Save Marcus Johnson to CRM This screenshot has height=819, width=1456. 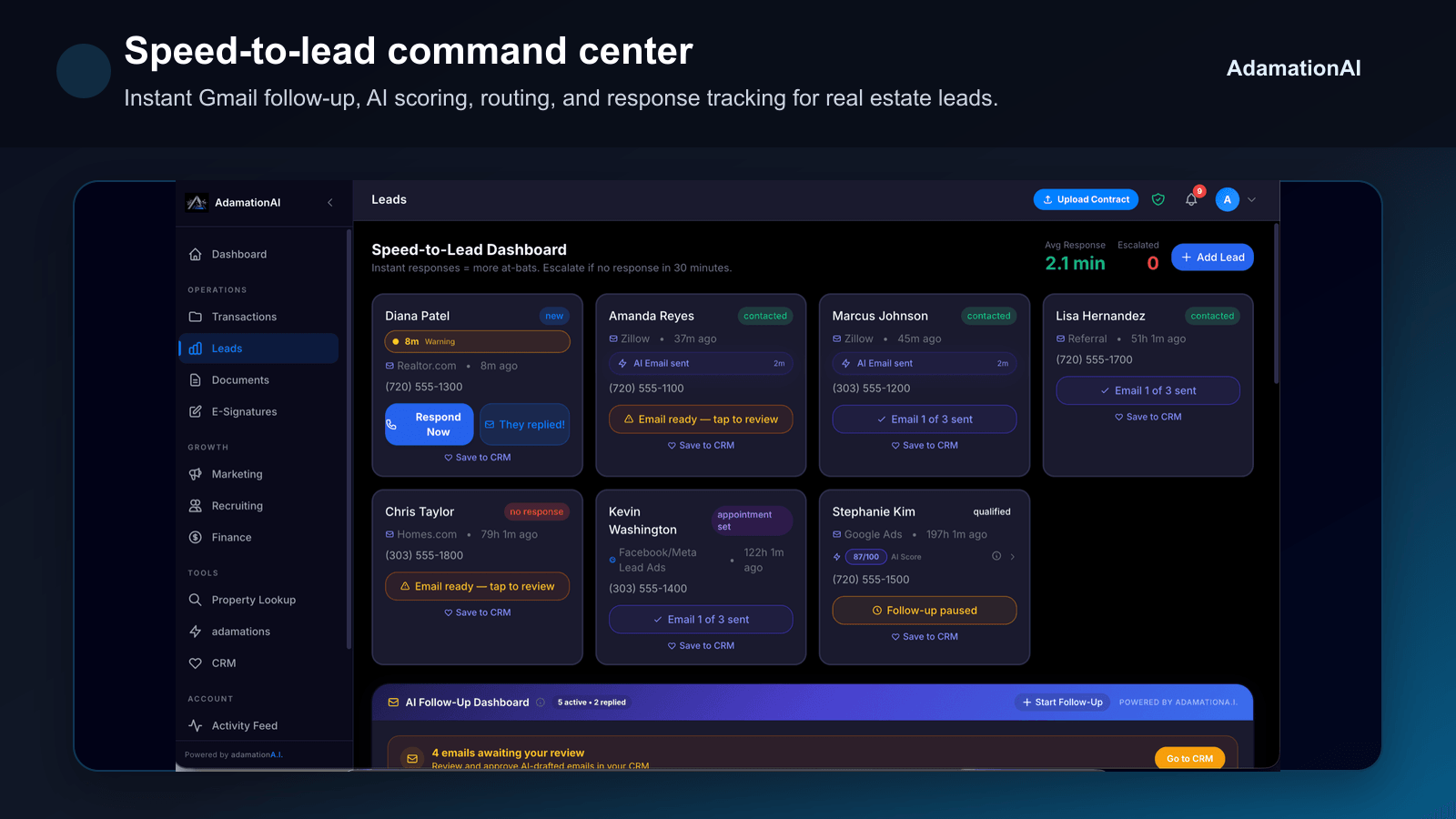point(925,446)
